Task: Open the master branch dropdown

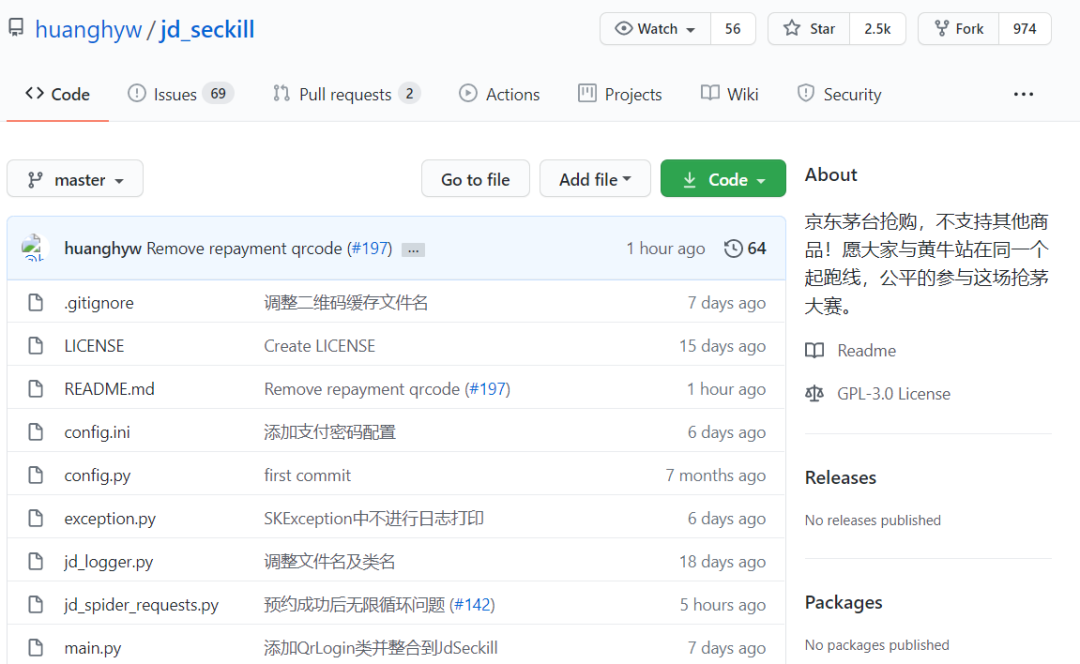Action: point(75,179)
